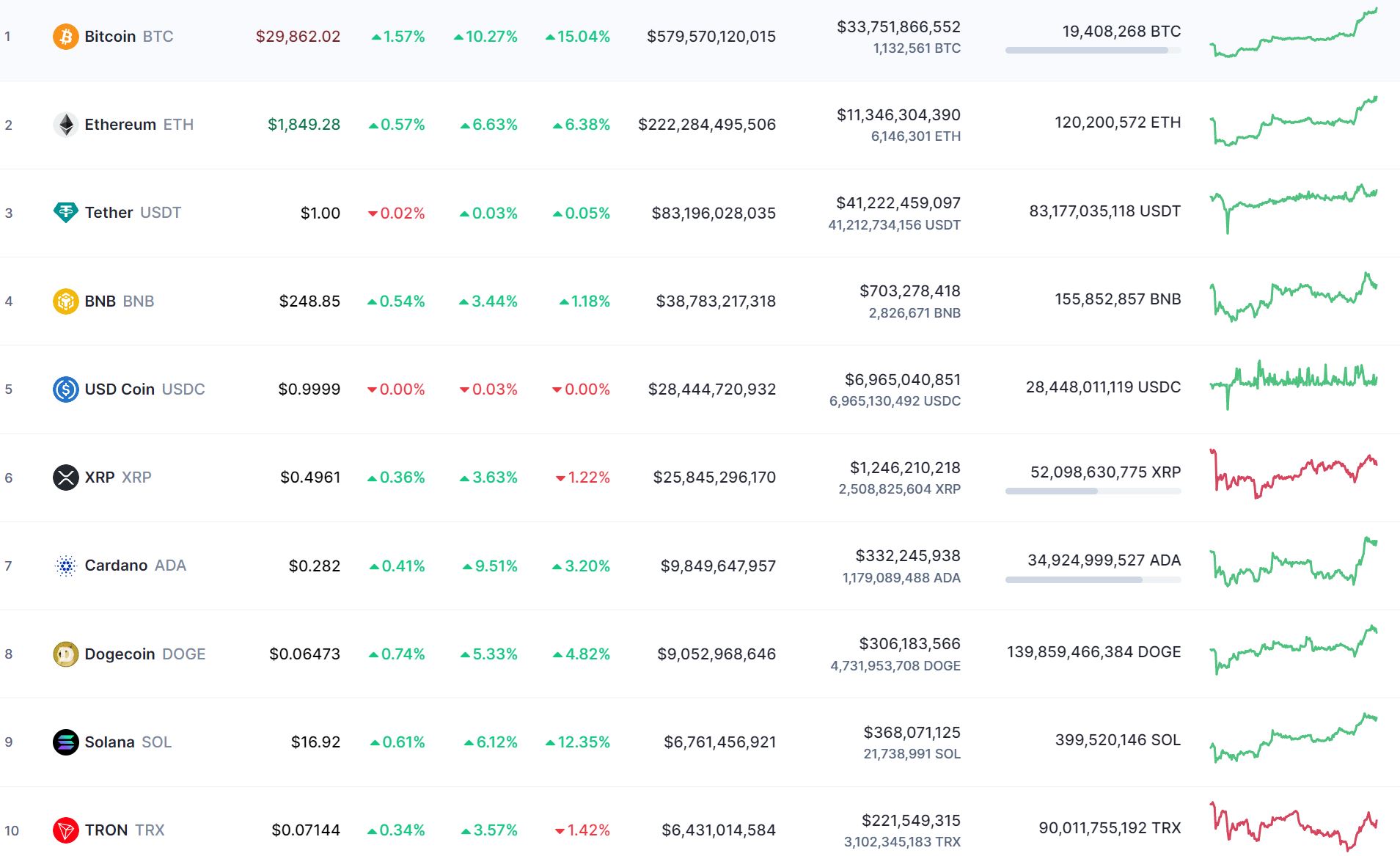Click Solana's 24h volume $368,071,125

click(x=912, y=732)
